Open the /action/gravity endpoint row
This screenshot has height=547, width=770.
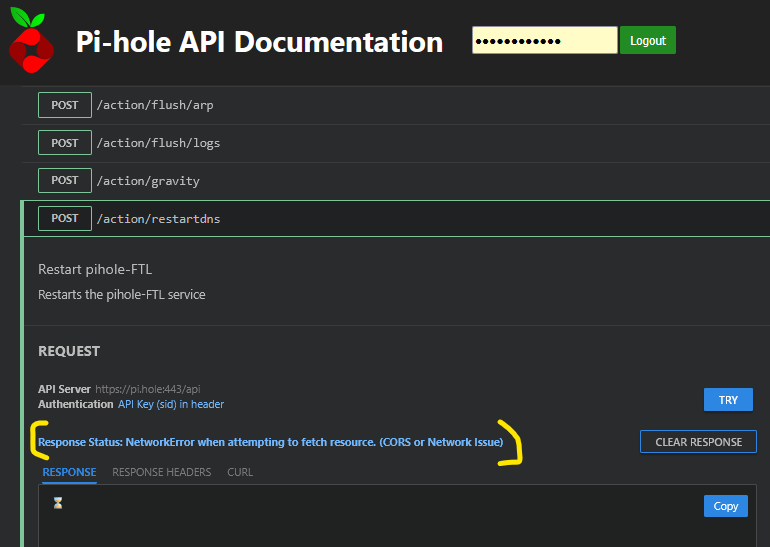pos(147,181)
